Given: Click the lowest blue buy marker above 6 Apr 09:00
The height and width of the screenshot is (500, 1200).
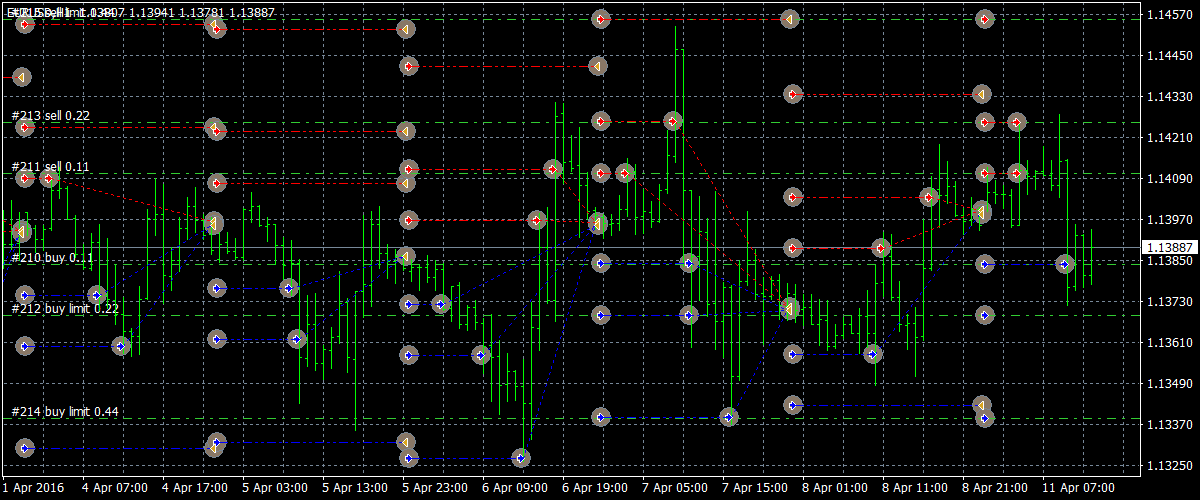Looking at the screenshot, I should [520, 458].
